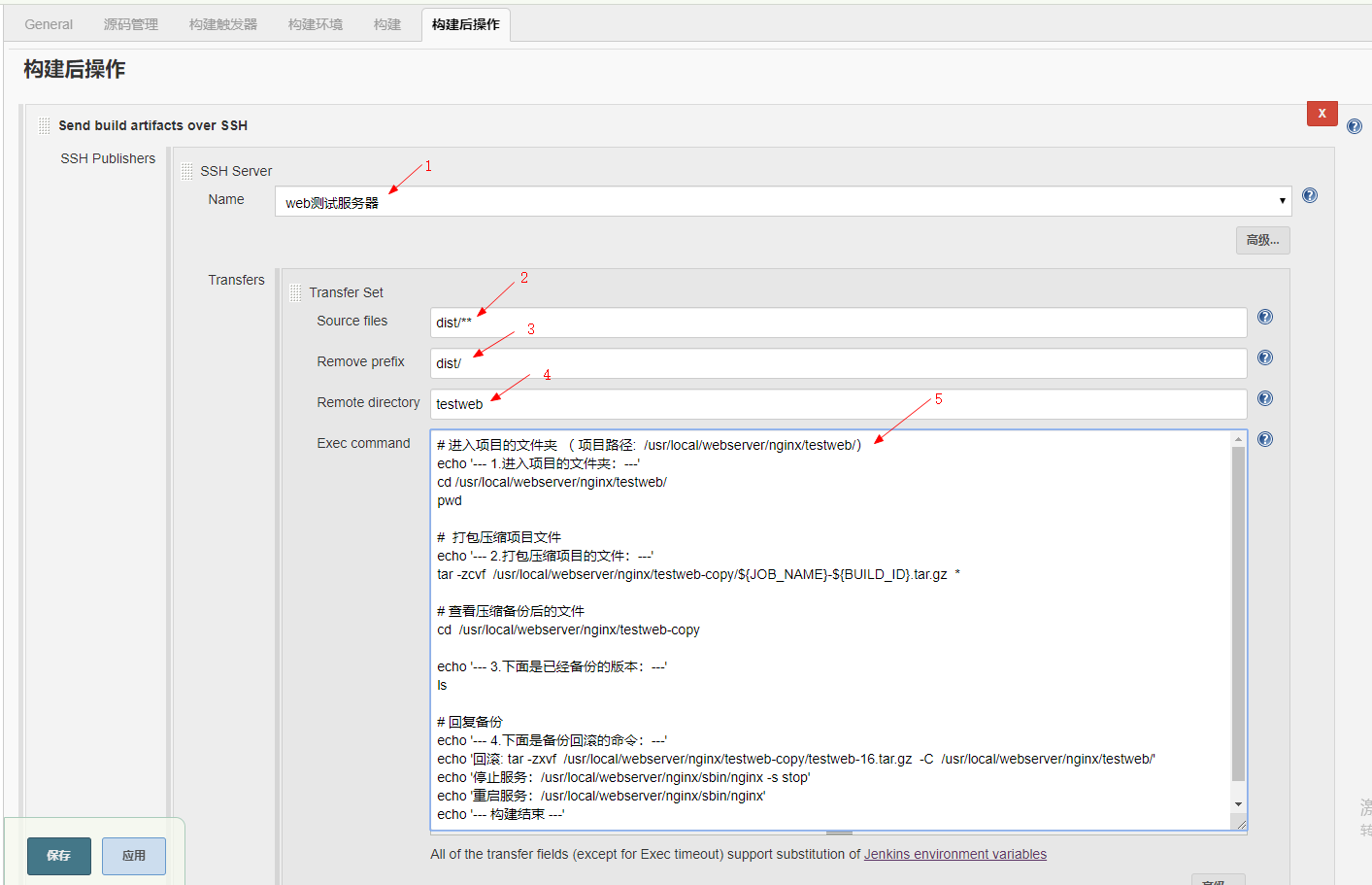Grab drag handle next to Transfer Set
1372x885 pixels.
295,292
